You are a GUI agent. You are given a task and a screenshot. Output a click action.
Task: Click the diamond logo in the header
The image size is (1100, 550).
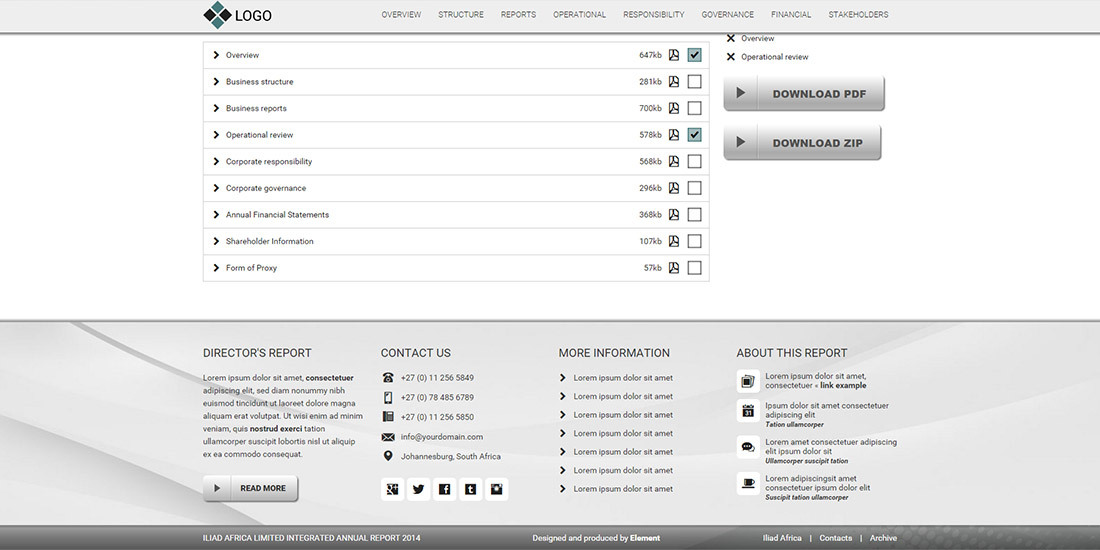(217, 15)
